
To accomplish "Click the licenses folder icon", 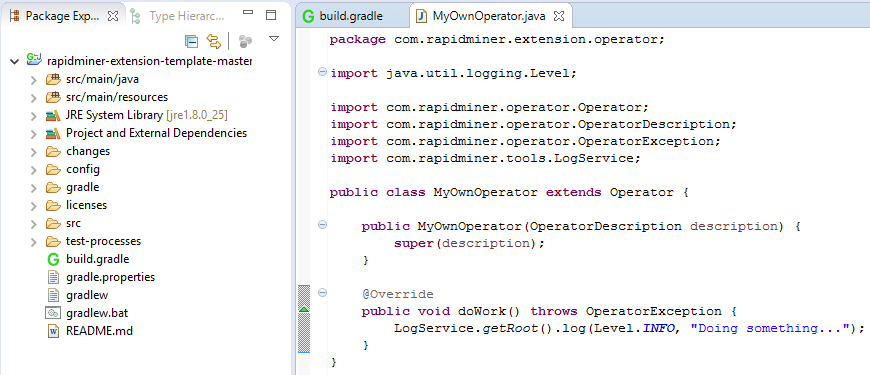I will point(53,205).
